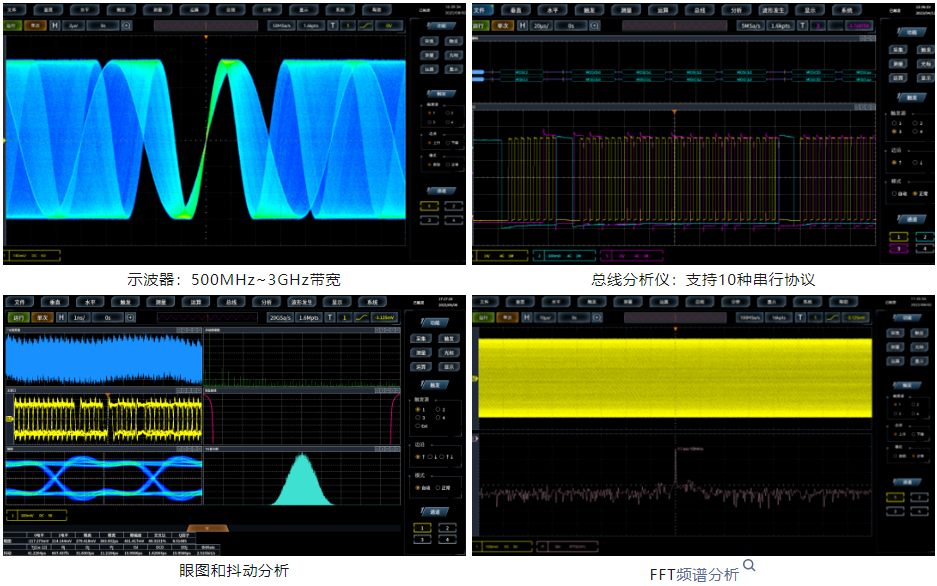Screen dimensions: 937x586
Task: Click the magnifier icon beside FFT频谱分析 caption
Action: click(749, 567)
